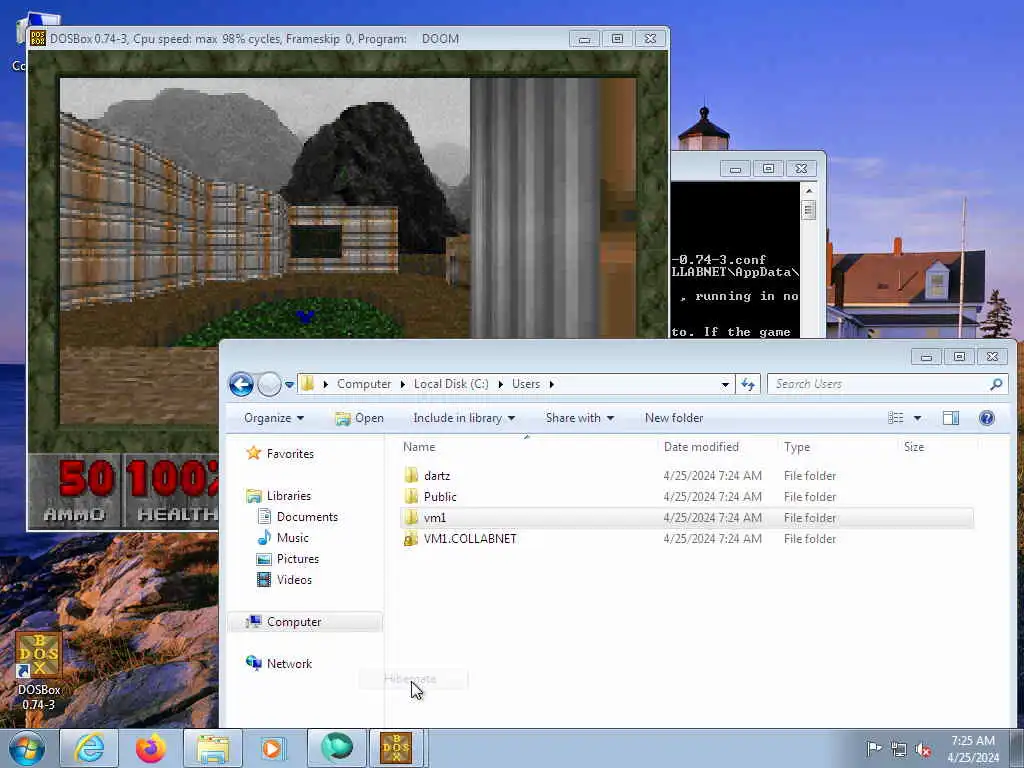The height and width of the screenshot is (768, 1024).
Task: Sort files by Date modified column
Action: 701,447
